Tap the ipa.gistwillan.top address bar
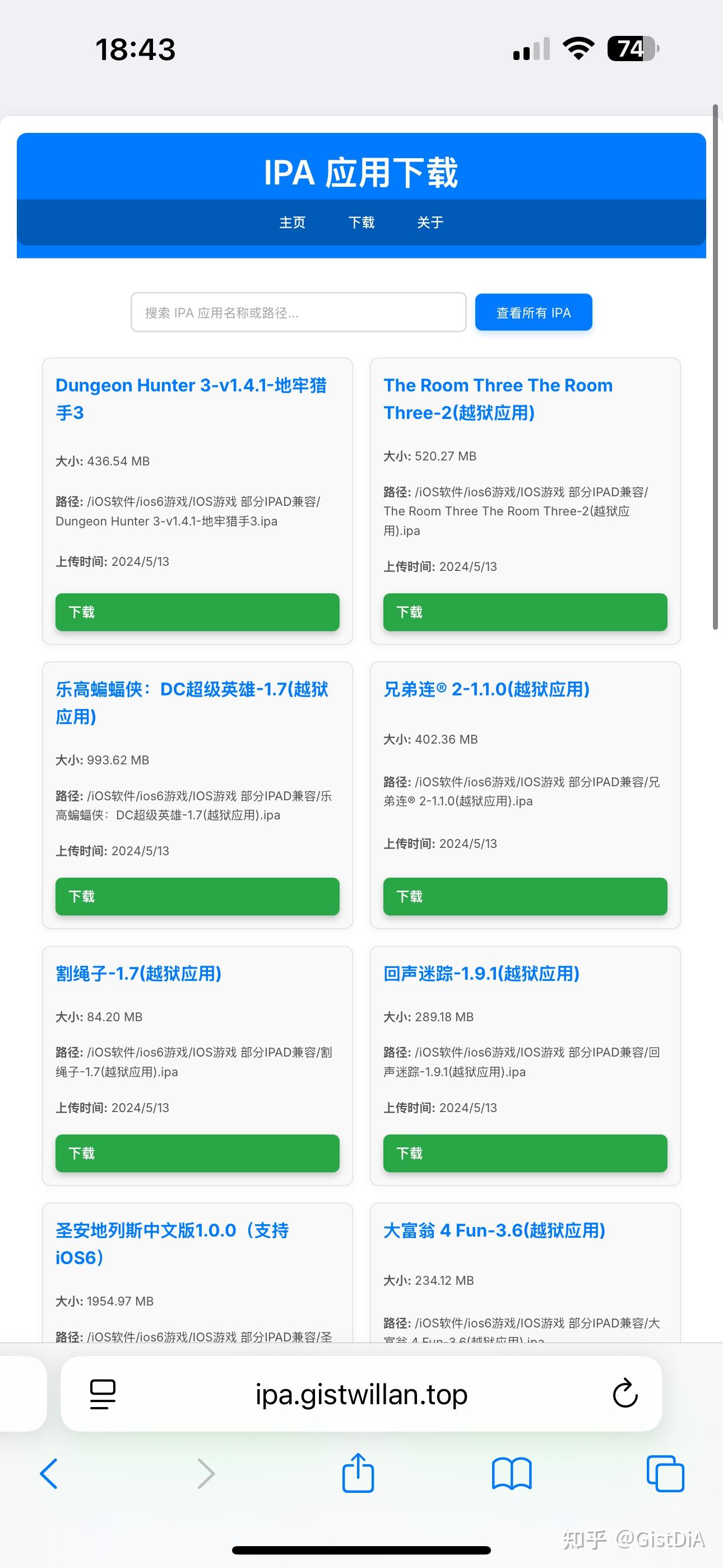The height and width of the screenshot is (1568, 723). click(x=361, y=1394)
